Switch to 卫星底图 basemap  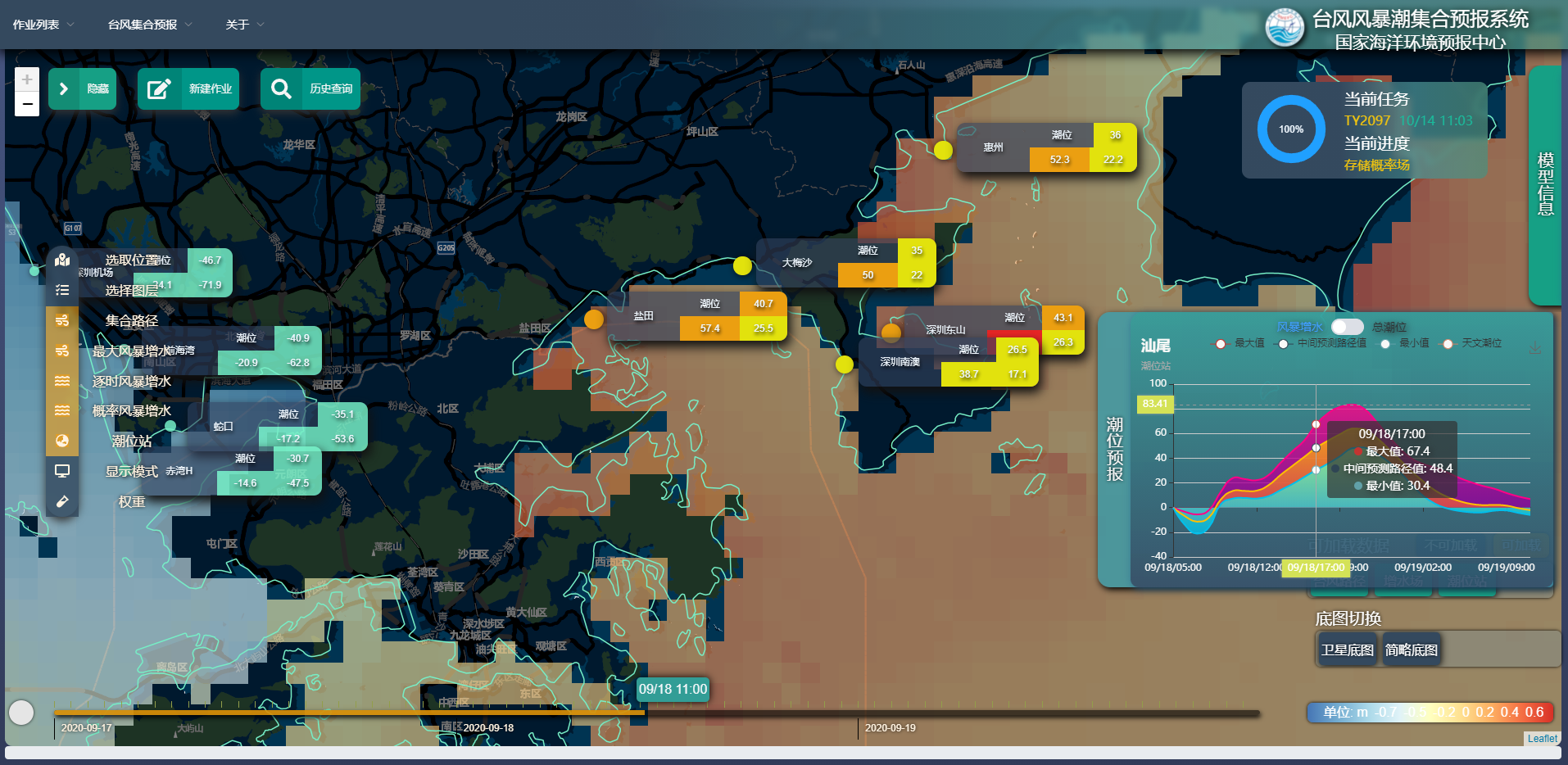(x=1348, y=650)
